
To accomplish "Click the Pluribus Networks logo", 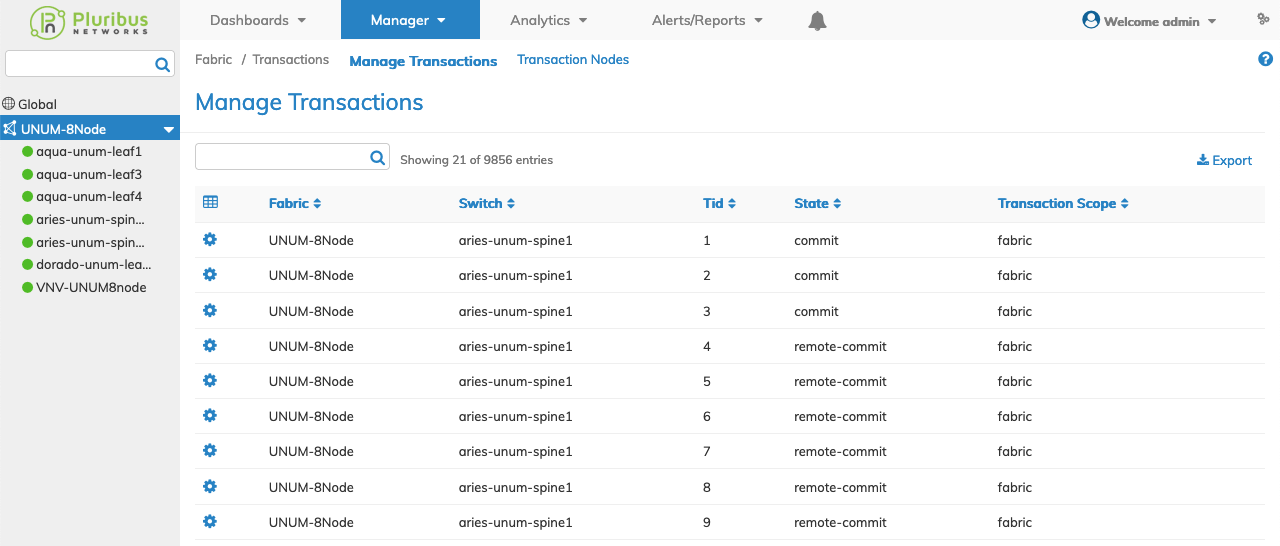I will [90, 21].
